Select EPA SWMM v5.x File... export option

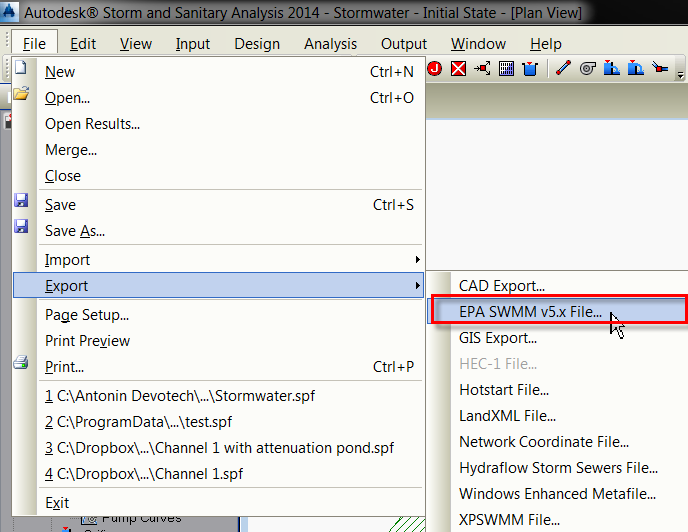[x=557, y=312]
